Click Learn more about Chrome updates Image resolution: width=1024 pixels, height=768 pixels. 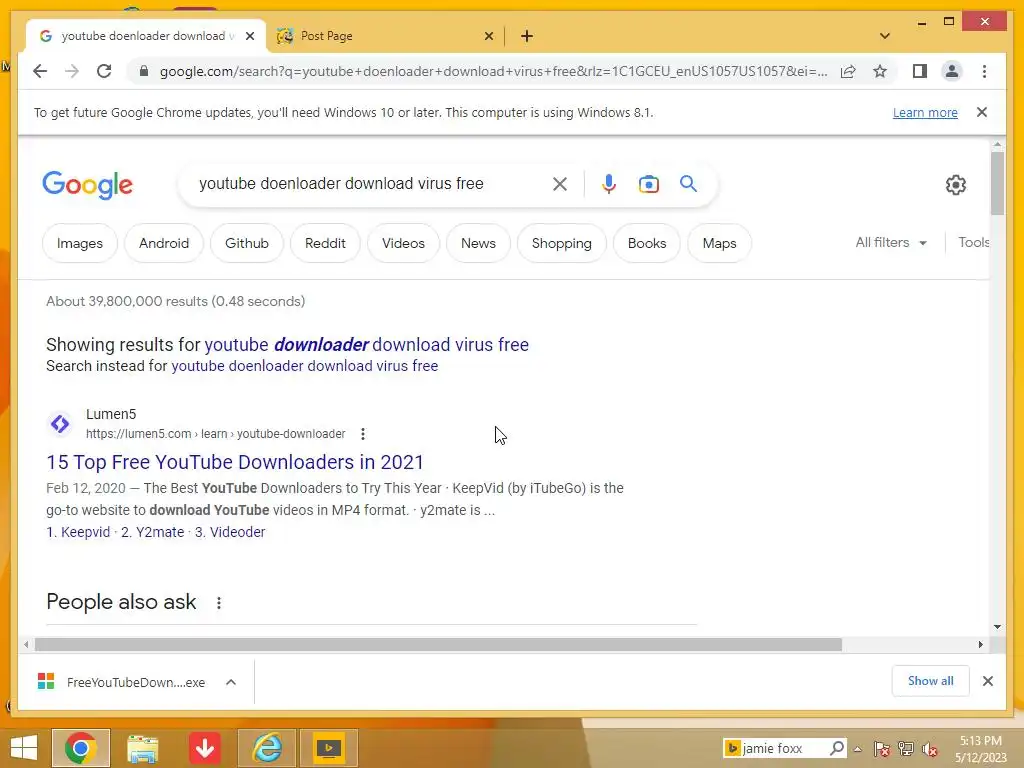point(925,112)
